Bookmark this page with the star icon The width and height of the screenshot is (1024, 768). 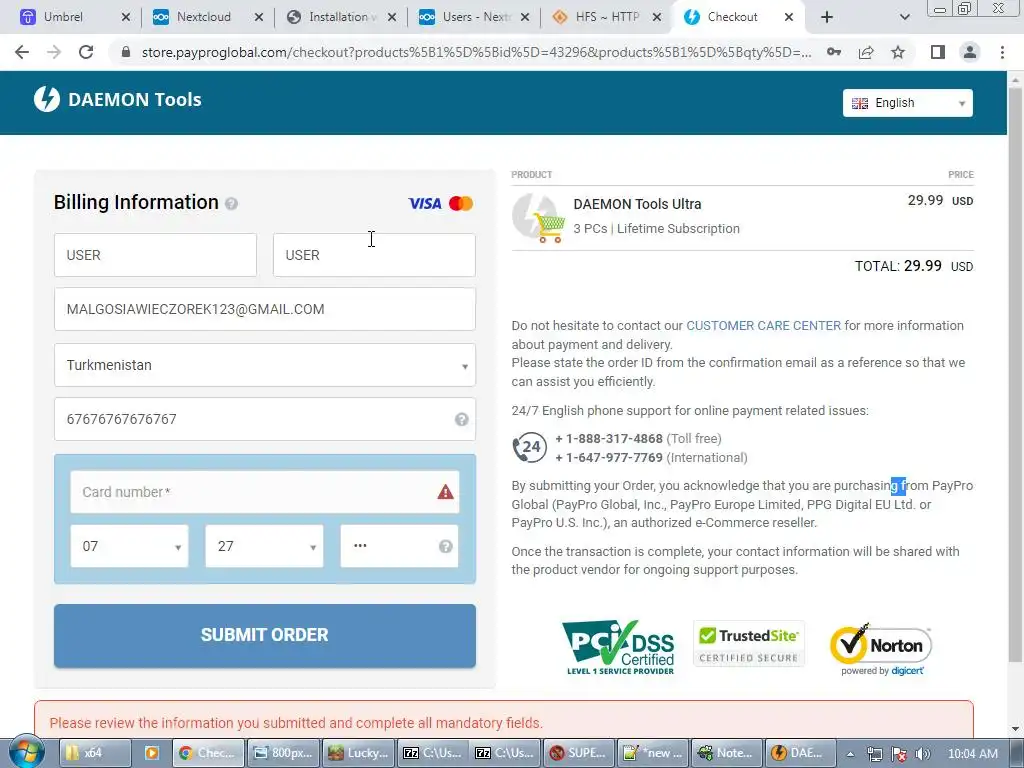coord(898,52)
